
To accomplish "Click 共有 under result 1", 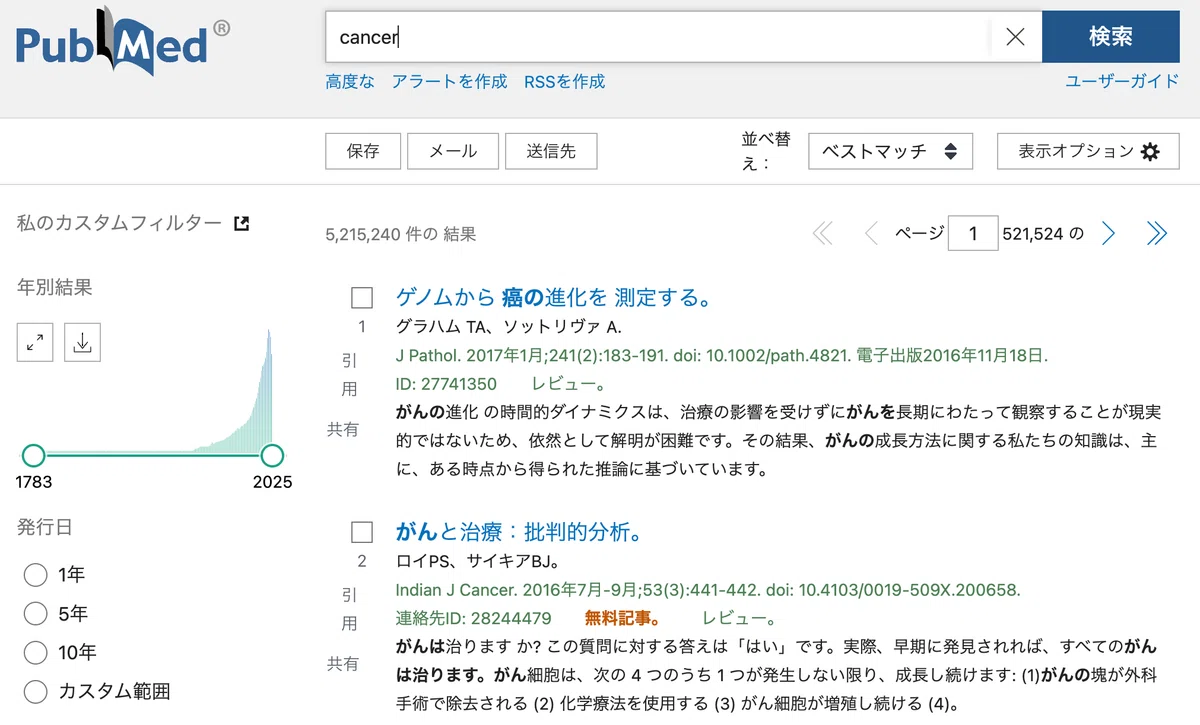I will pos(343,429).
